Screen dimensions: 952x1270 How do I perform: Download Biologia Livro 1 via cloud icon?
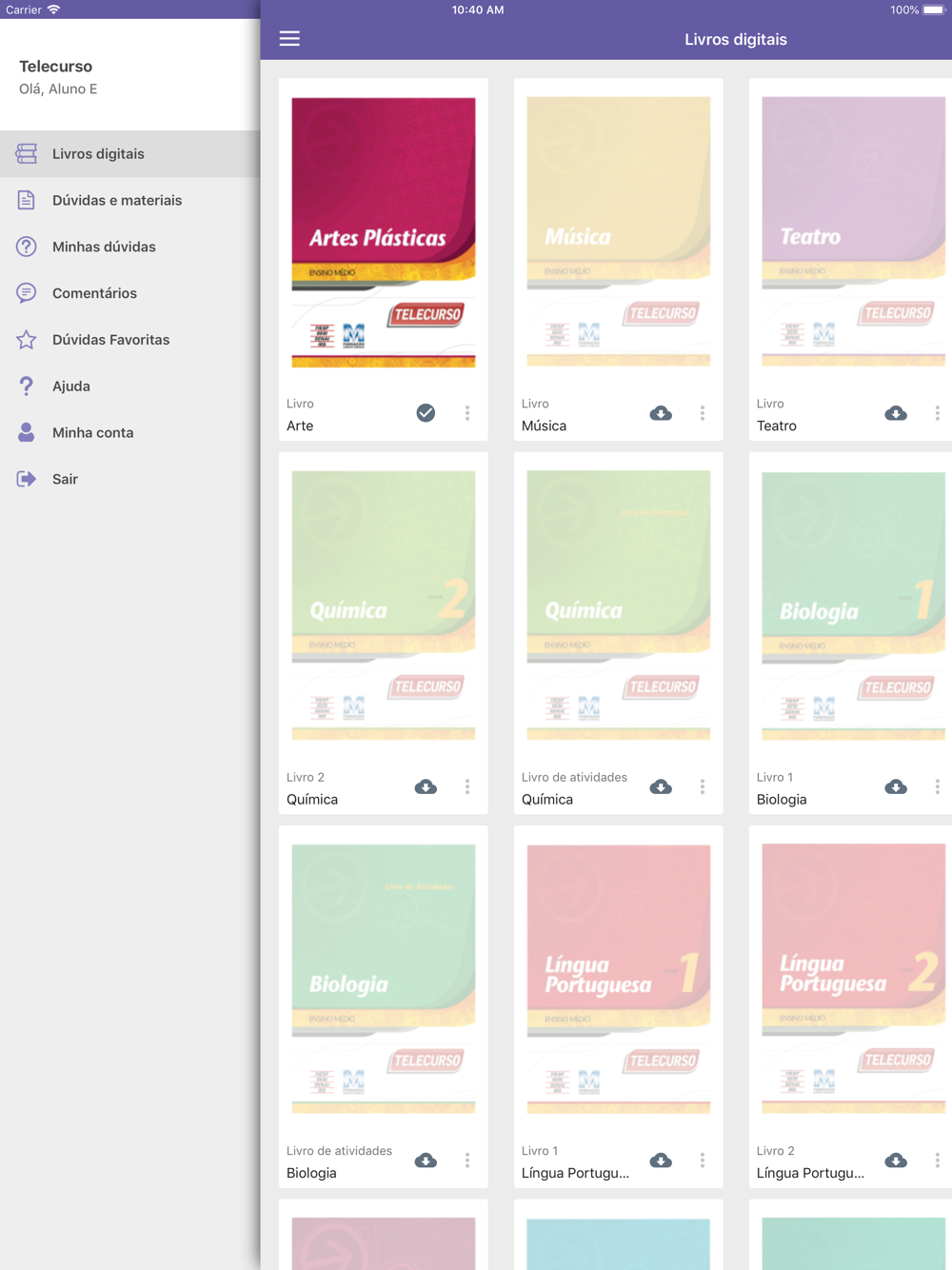click(x=896, y=786)
